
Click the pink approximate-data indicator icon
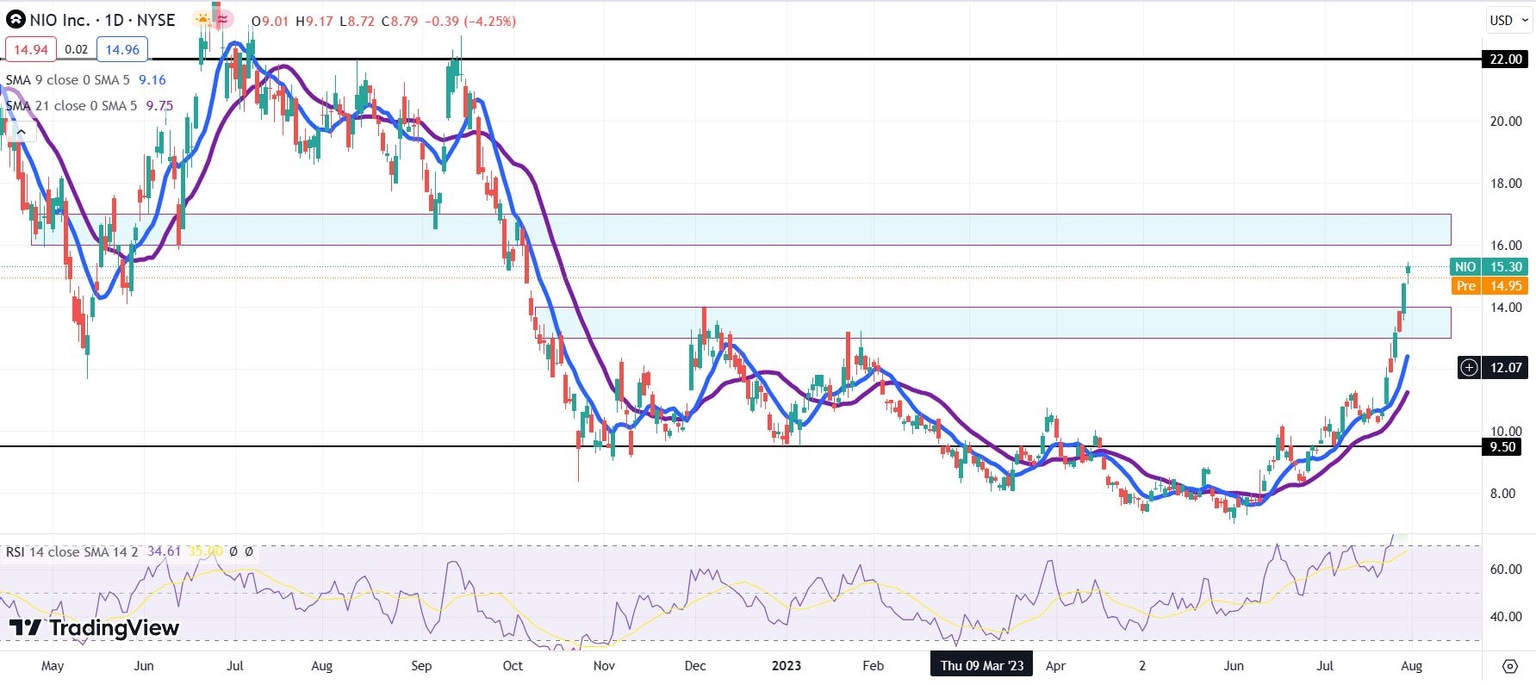(225, 20)
